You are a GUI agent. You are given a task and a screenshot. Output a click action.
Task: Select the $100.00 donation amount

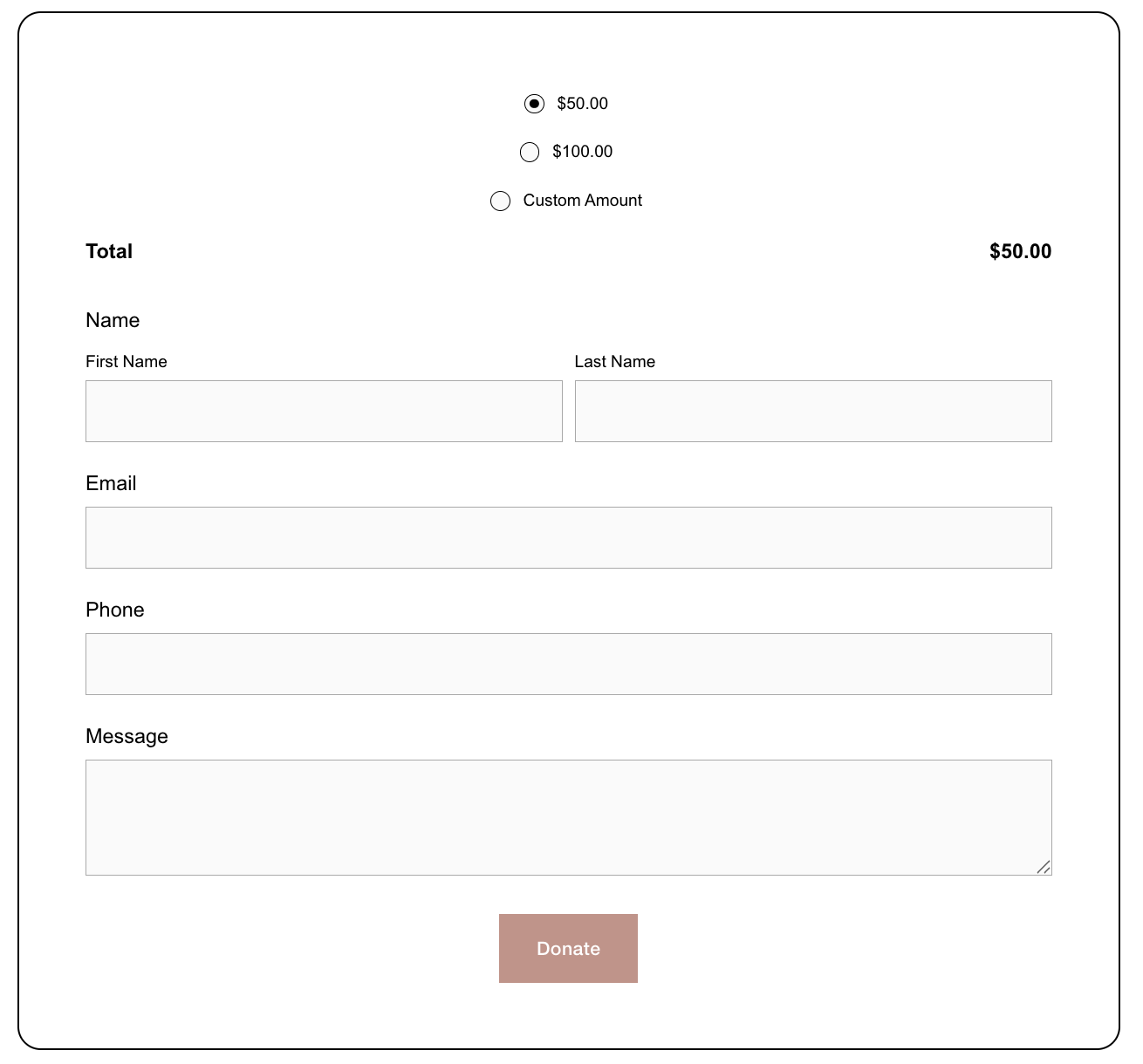529,152
